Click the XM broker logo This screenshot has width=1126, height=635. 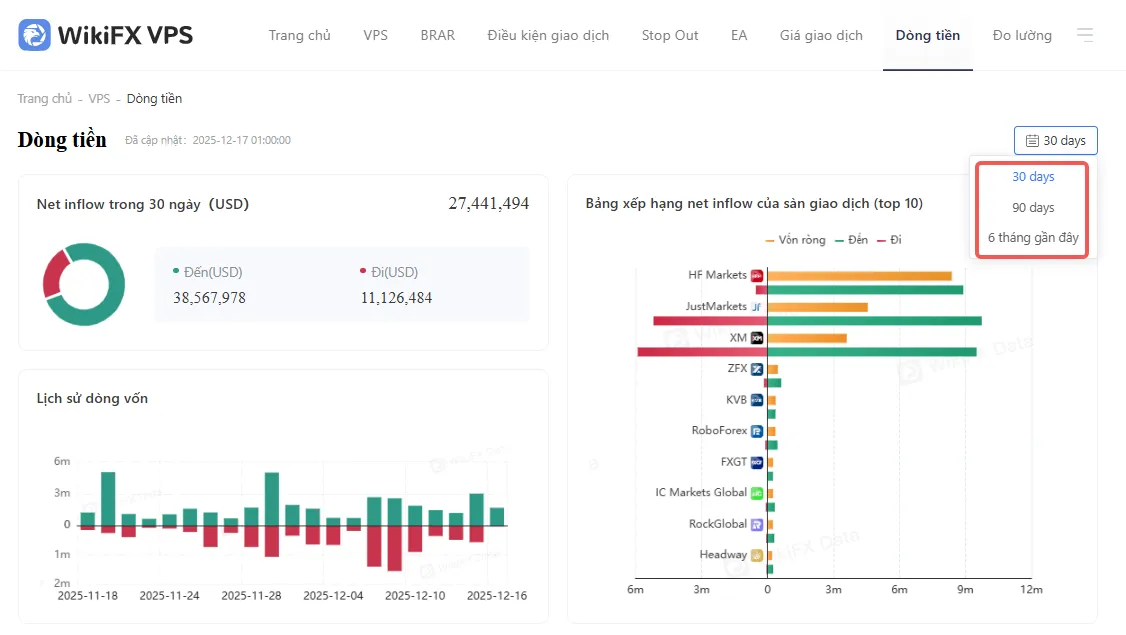(x=757, y=338)
